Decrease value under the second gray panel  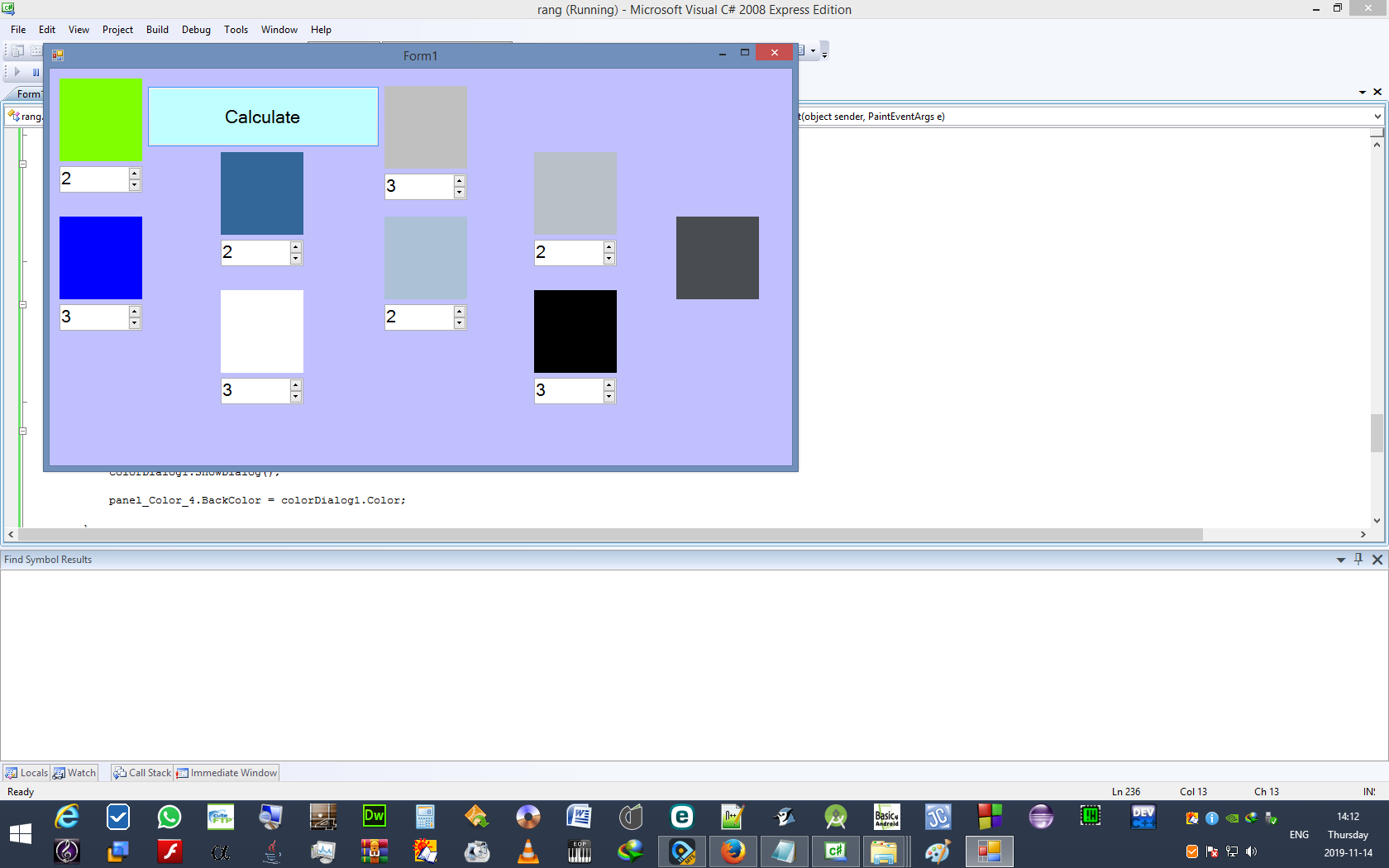coord(609,259)
